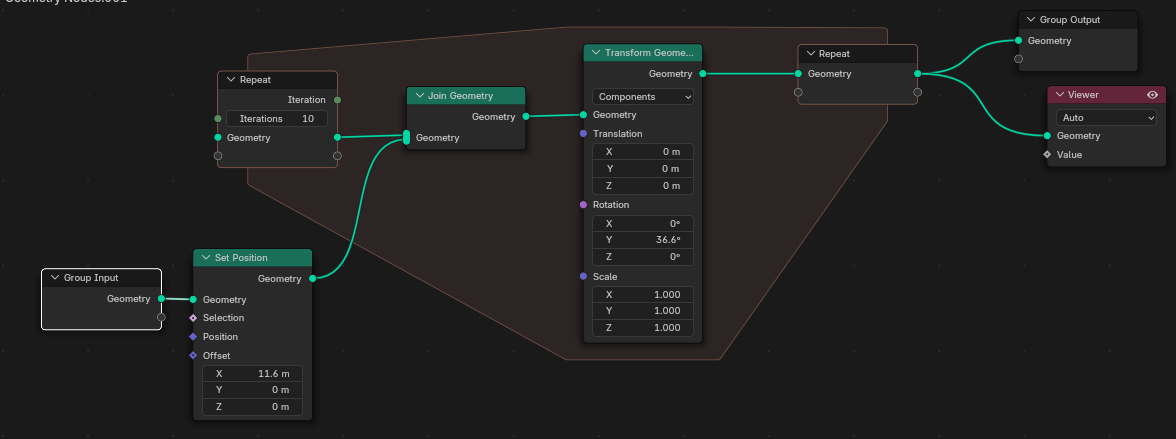Screen dimensions: 1176x439
Task: Click Repeat output node Geometry input socket
Action: [798, 74]
